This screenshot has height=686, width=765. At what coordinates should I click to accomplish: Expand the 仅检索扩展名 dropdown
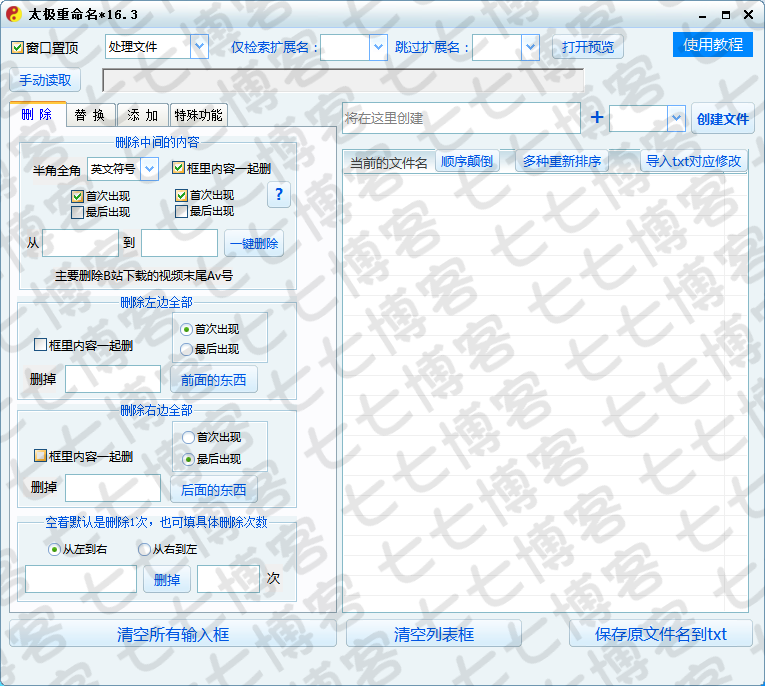[378, 47]
